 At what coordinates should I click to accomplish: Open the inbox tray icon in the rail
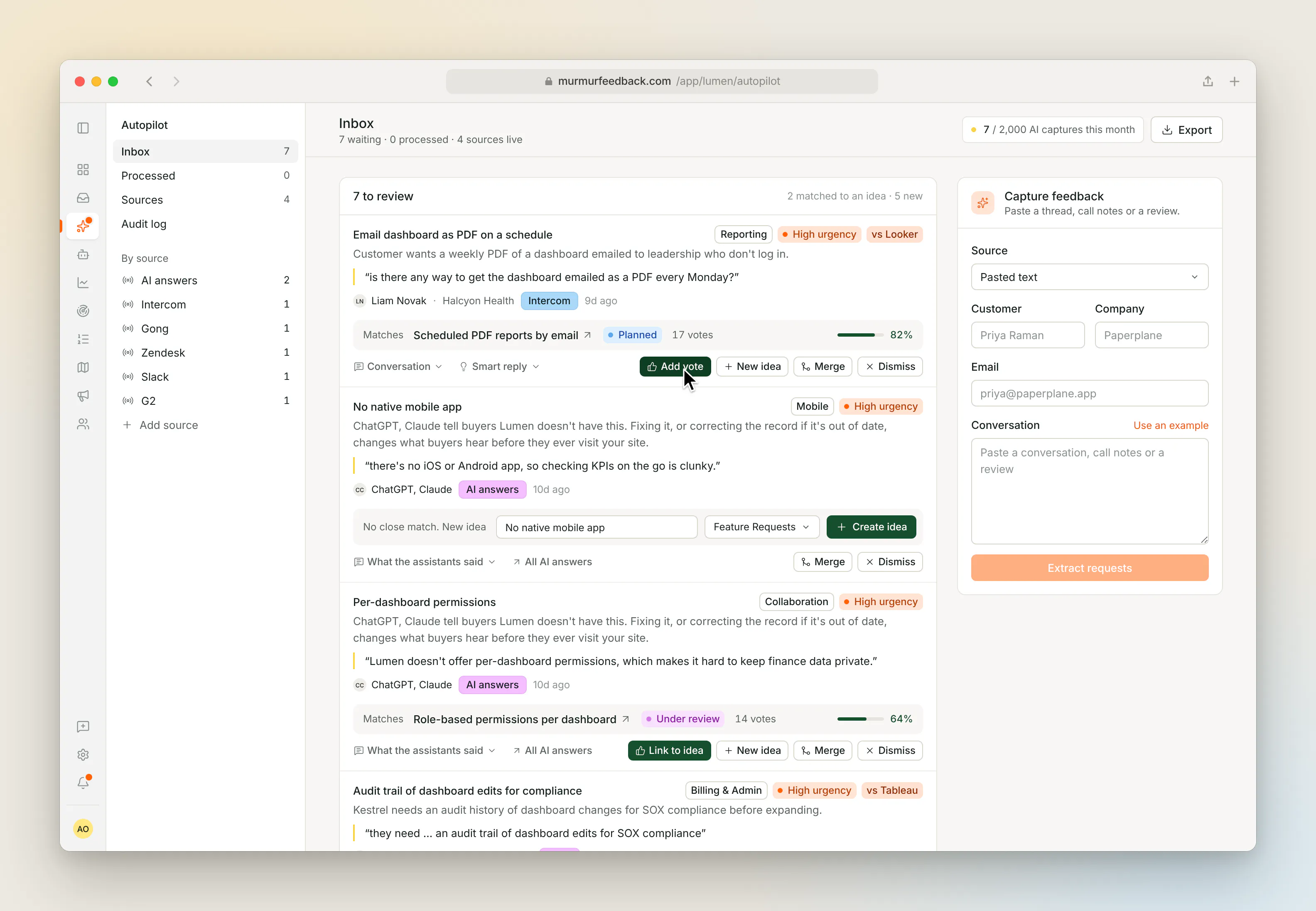pos(83,198)
